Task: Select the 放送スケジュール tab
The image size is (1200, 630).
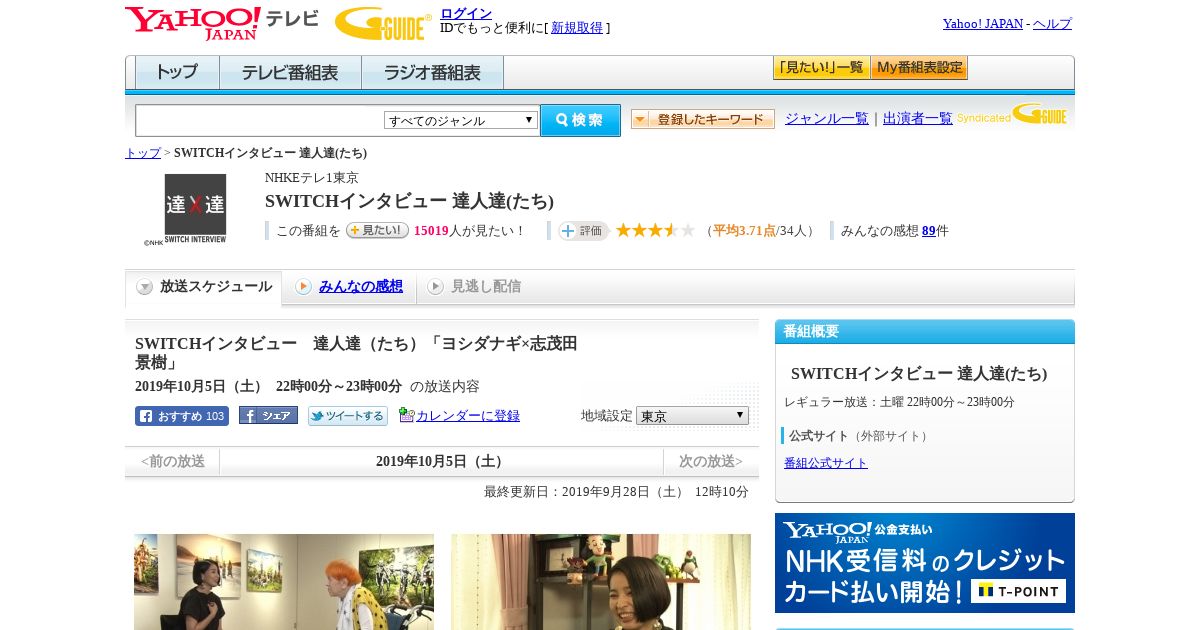Action: click(204, 287)
